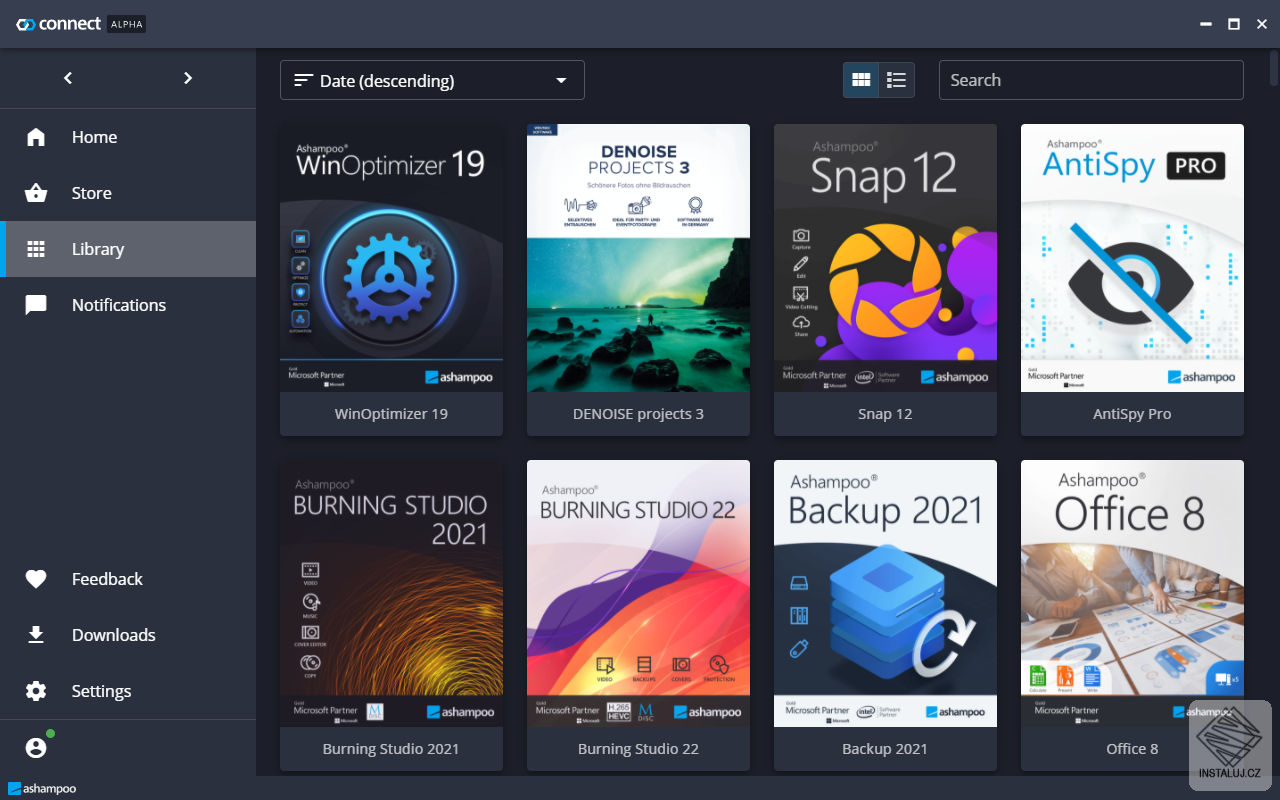The image size is (1280, 800).
Task: Open the Backup 2021 cover thumbnail
Action: [x=885, y=593]
